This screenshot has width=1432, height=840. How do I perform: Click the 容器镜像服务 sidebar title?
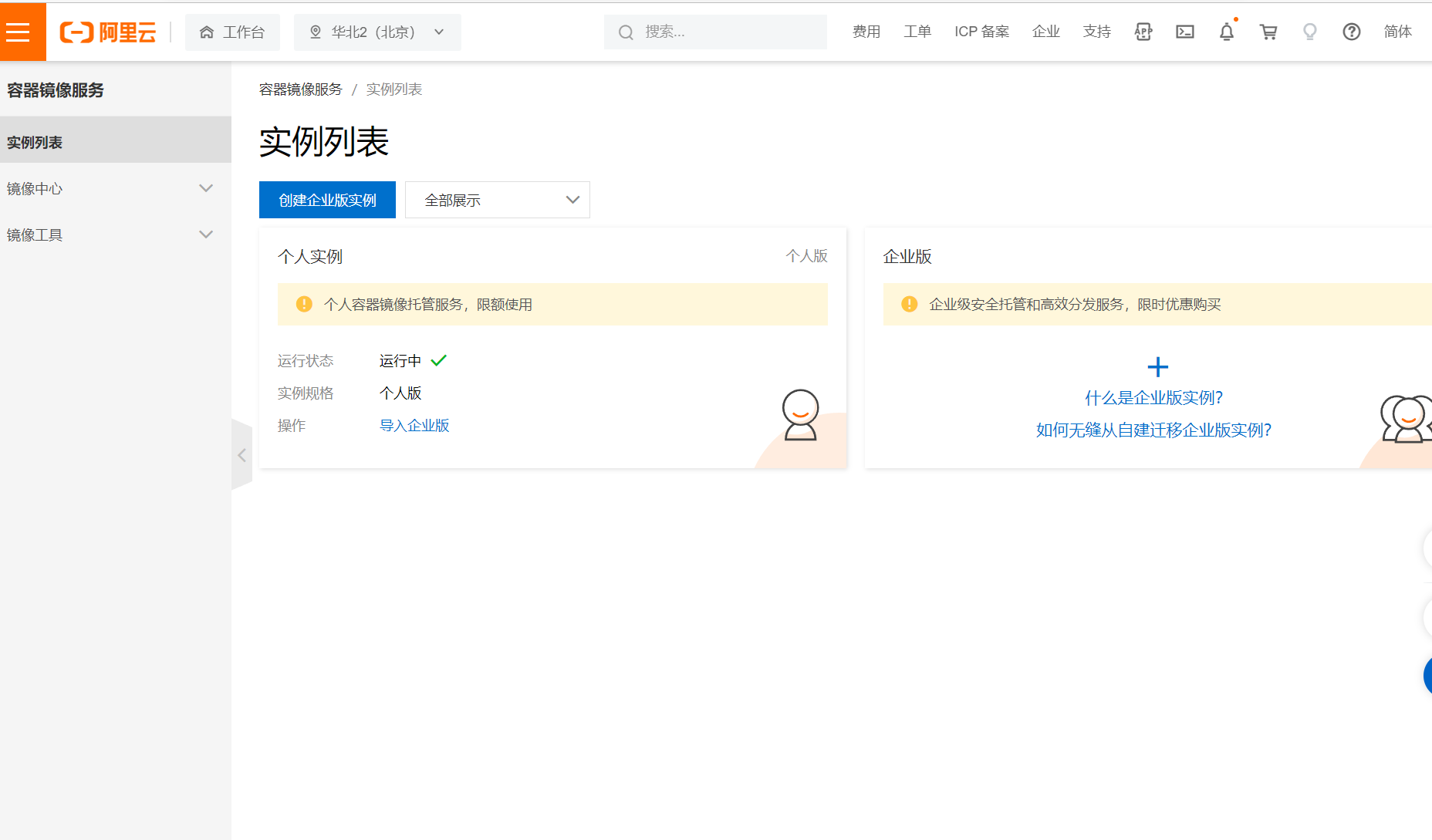click(x=56, y=90)
